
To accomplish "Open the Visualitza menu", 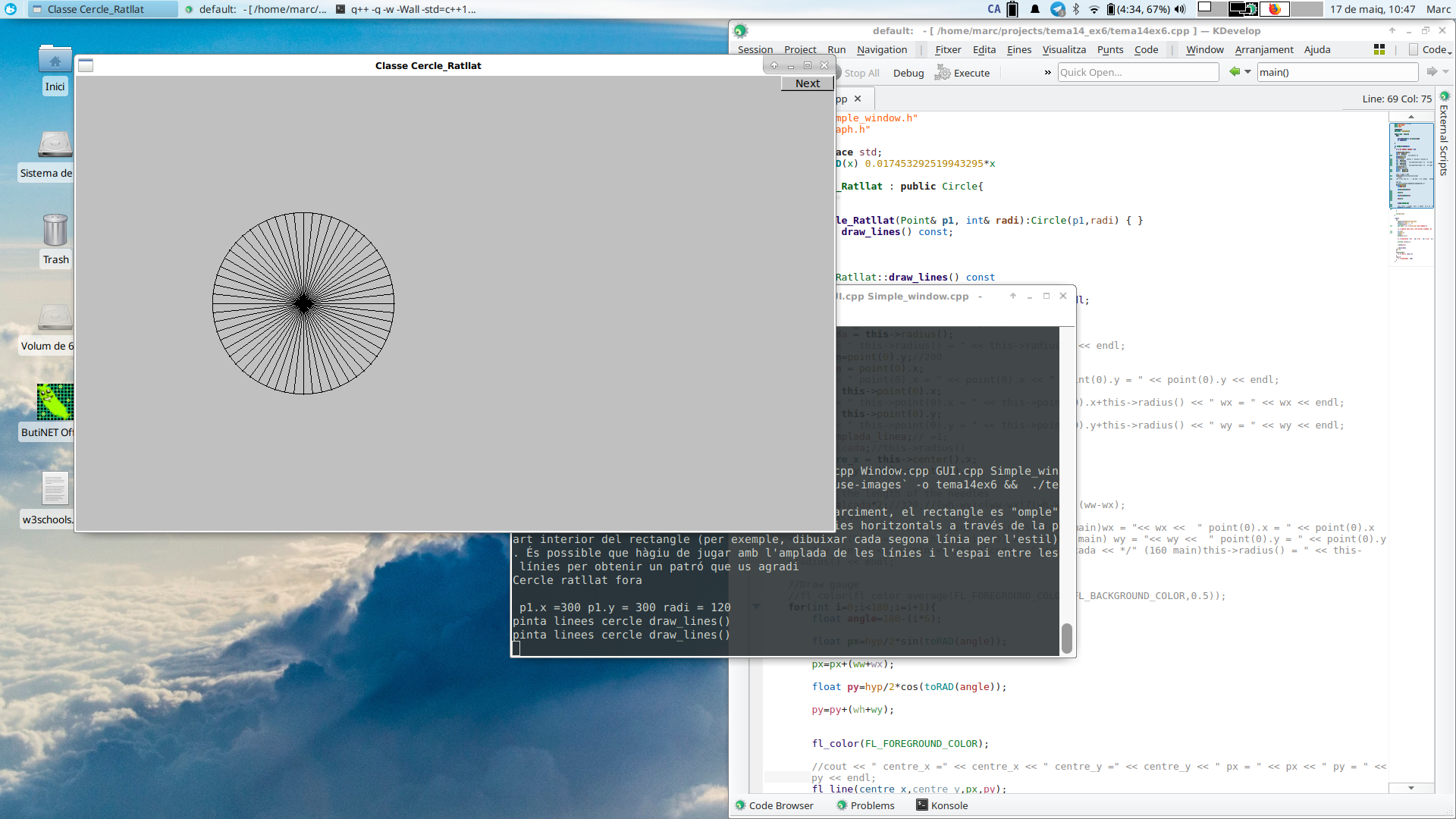I will click(1064, 49).
